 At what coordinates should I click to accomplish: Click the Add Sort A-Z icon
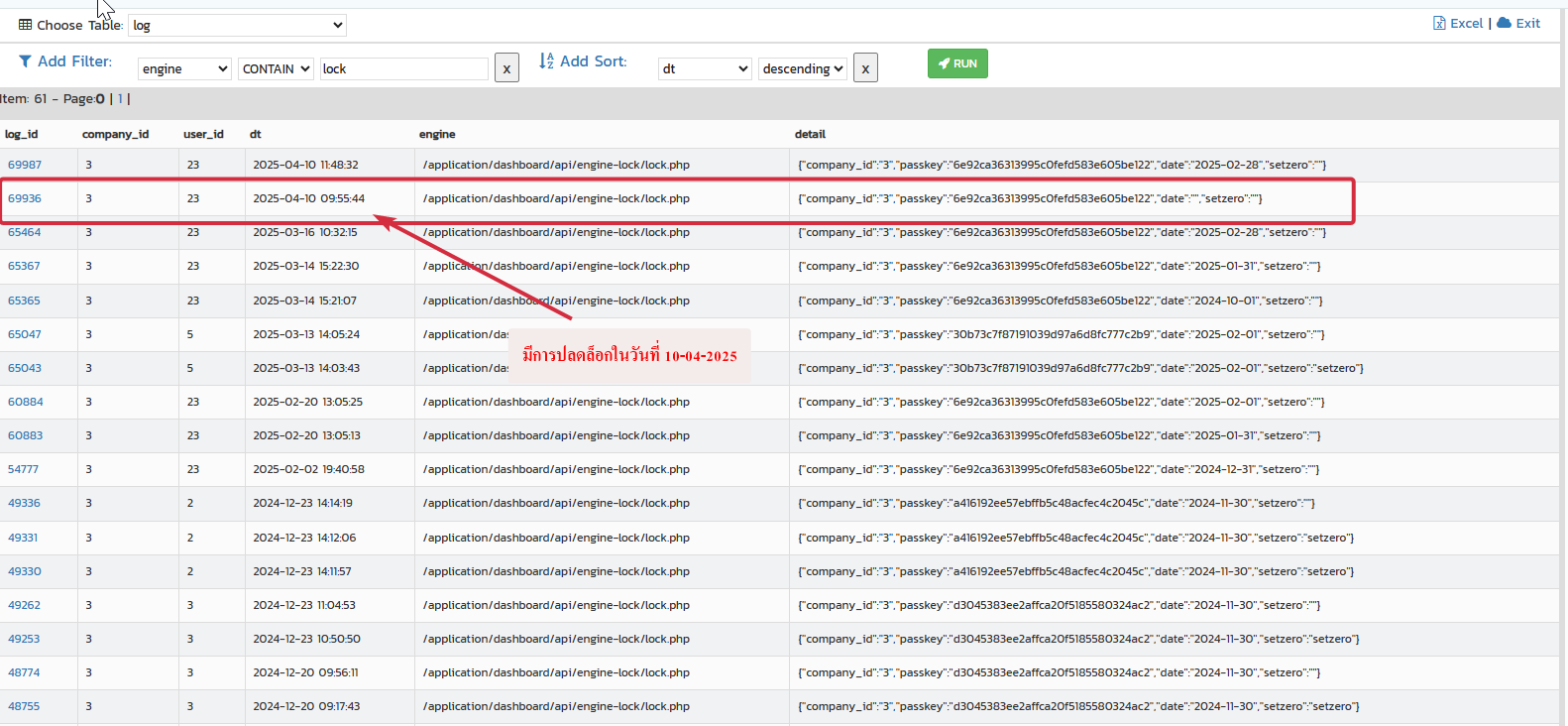tap(546, 61)
